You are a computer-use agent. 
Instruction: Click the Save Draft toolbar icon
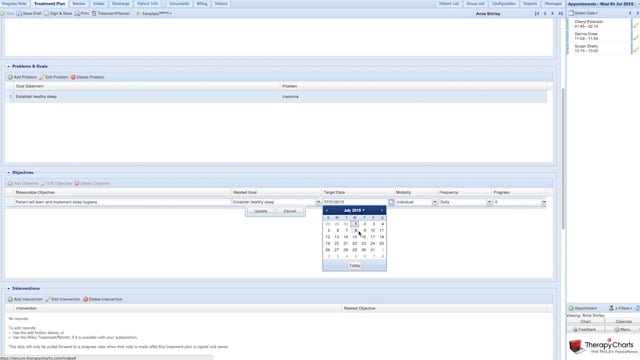(19, 13)
